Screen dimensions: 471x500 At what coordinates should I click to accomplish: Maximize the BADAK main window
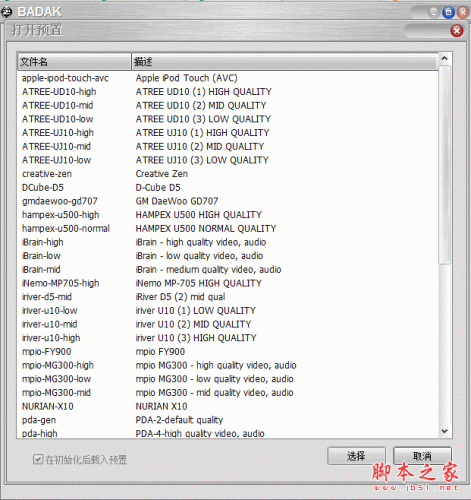pyautogui.click(x=448, y=13)
